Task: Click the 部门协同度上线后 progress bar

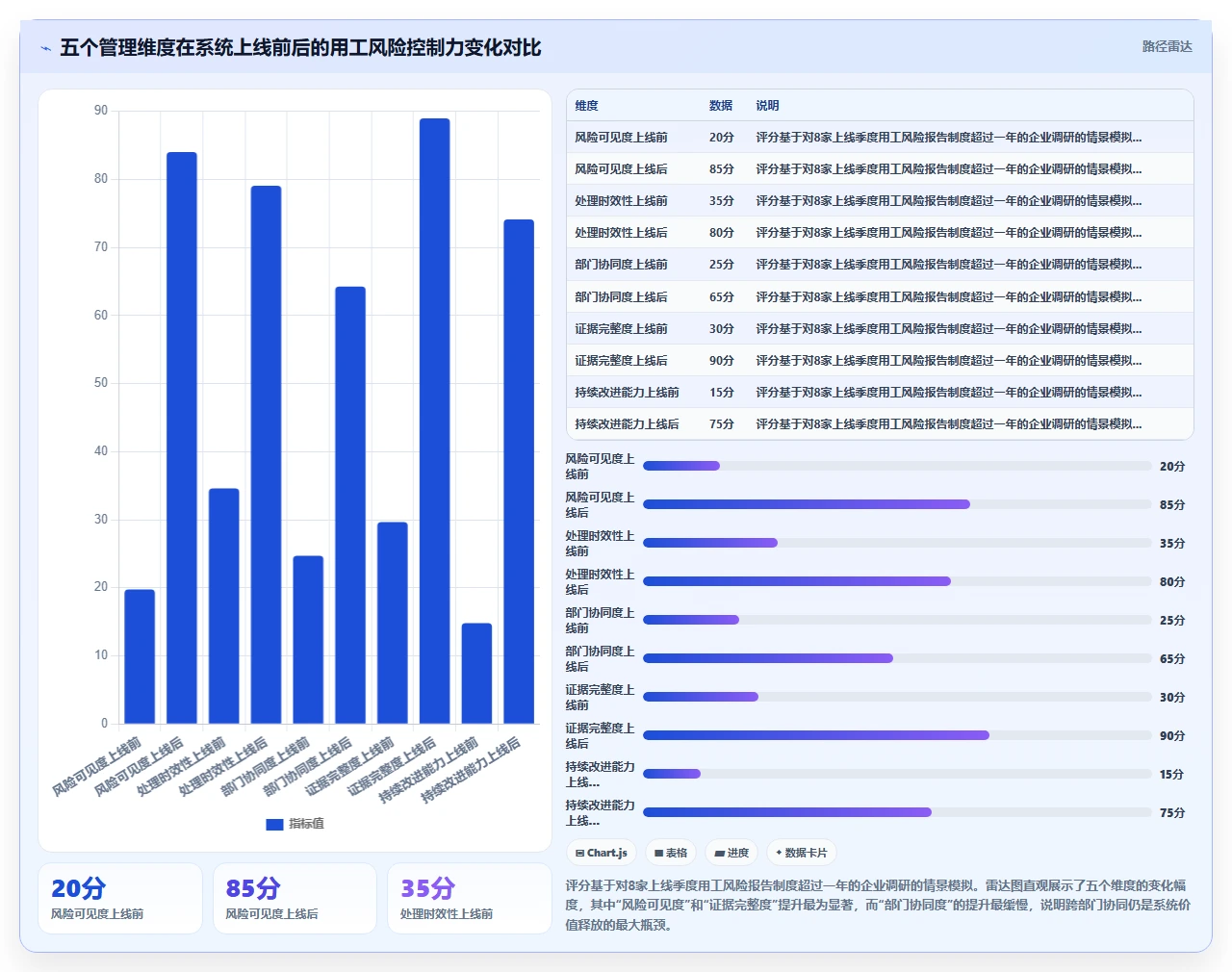Action: [897, 658]
